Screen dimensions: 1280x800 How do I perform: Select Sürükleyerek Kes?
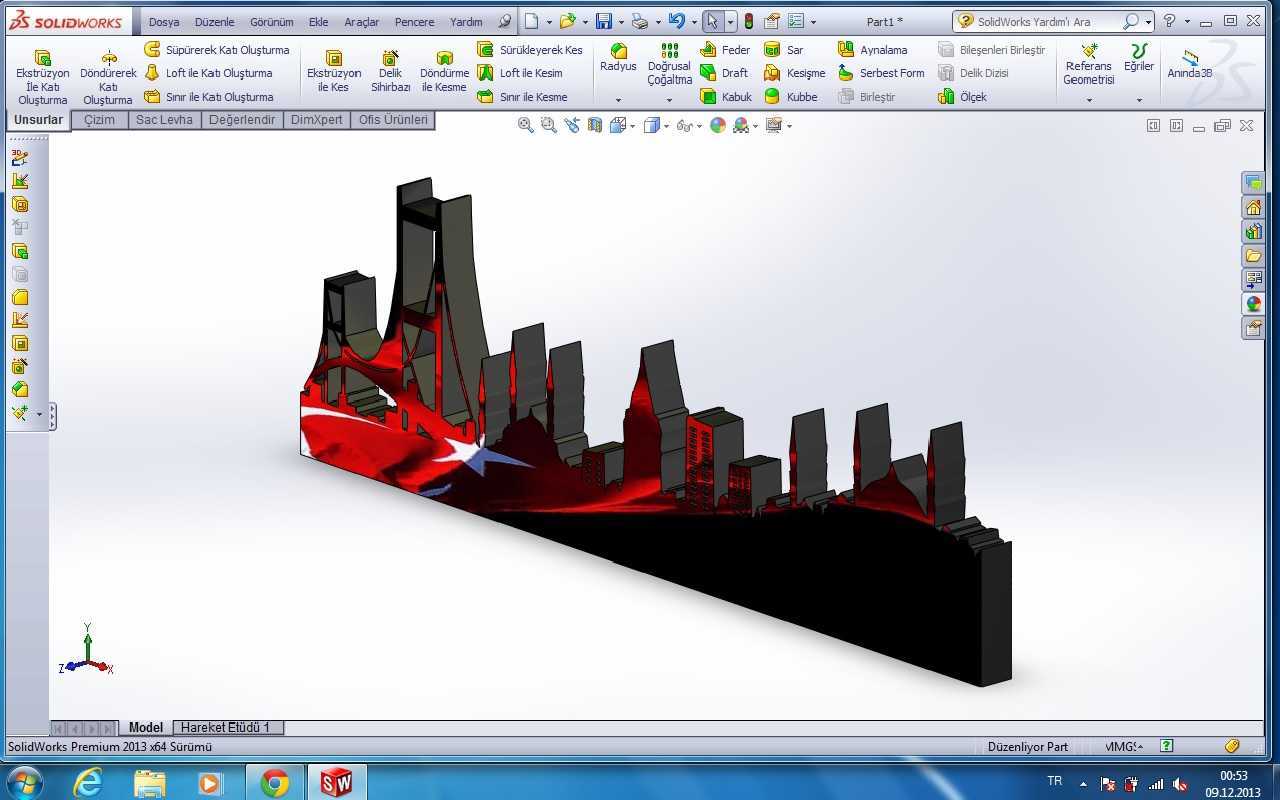click(530, 49)
